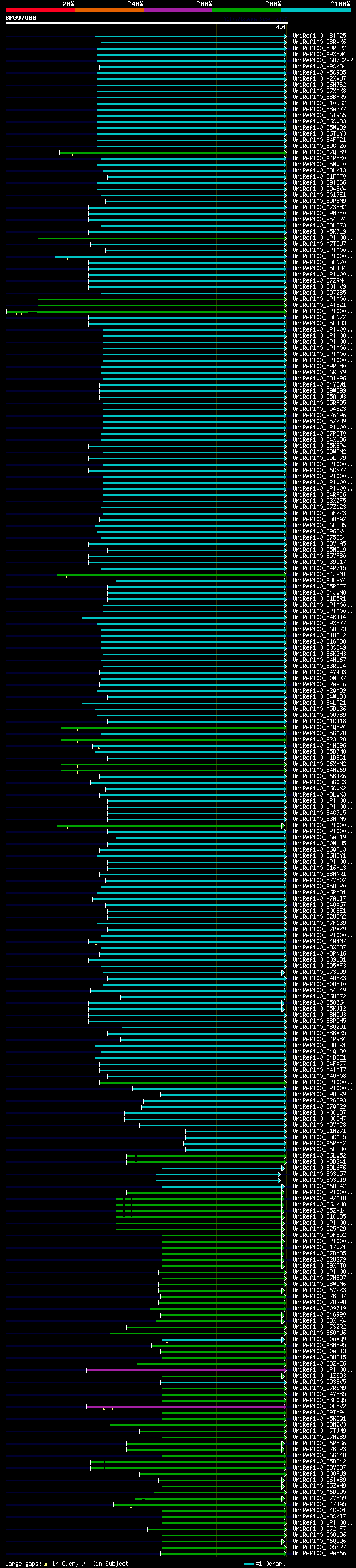Click the UniRef100_Q5BF42 hit label
This screenshot has height=1568, width=356.
[x=319, y=1461]
